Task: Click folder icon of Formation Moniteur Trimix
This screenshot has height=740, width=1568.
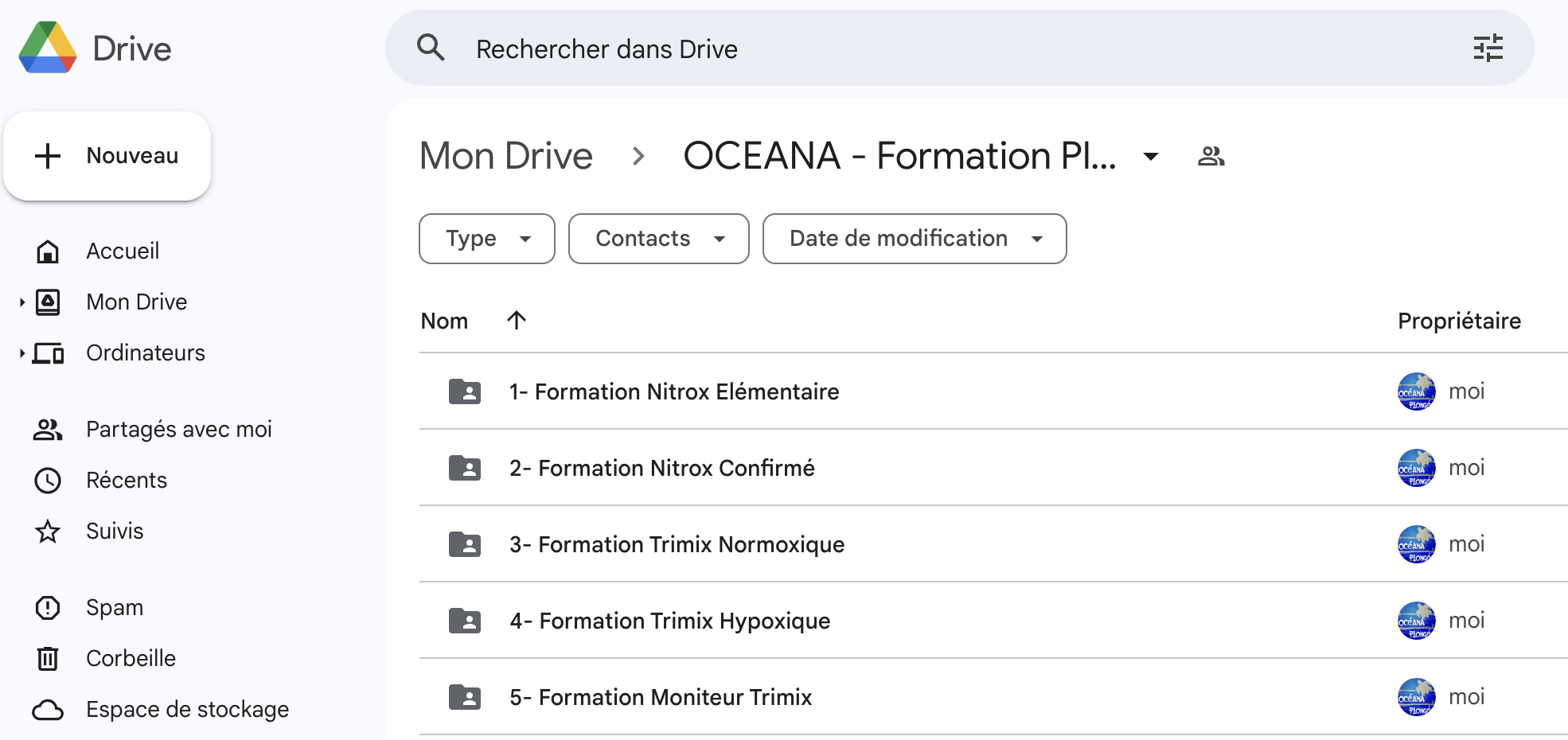Action: coord(465,697)
